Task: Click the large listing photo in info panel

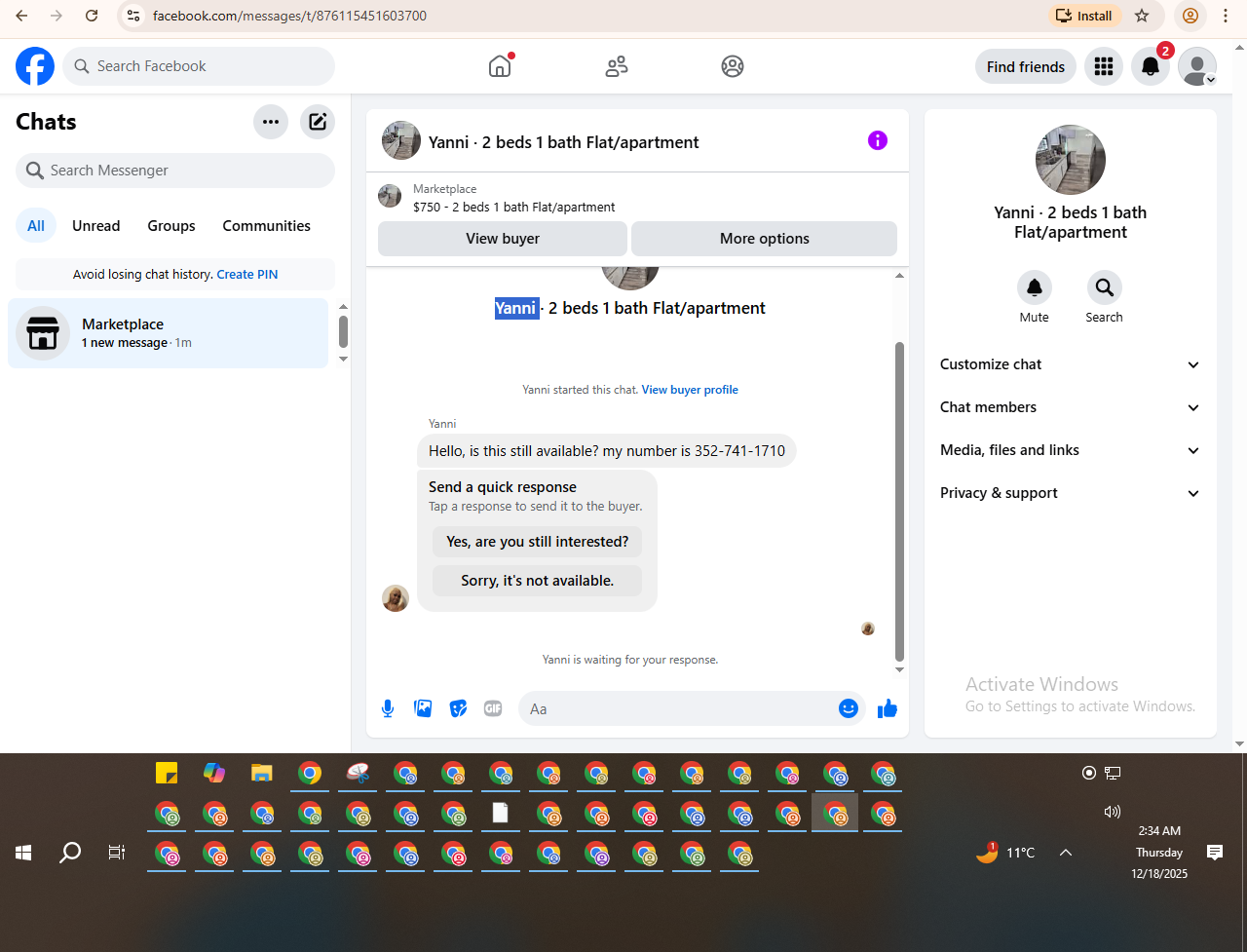Action: 1071,160
